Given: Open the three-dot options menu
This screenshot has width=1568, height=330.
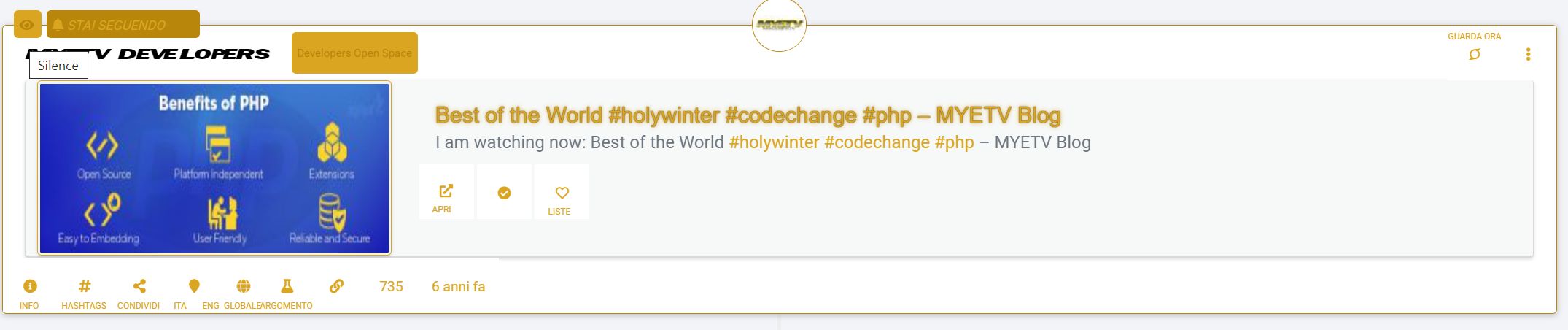Looking at the screenshot, I should pyautogui.click(x=1528, y=55).
